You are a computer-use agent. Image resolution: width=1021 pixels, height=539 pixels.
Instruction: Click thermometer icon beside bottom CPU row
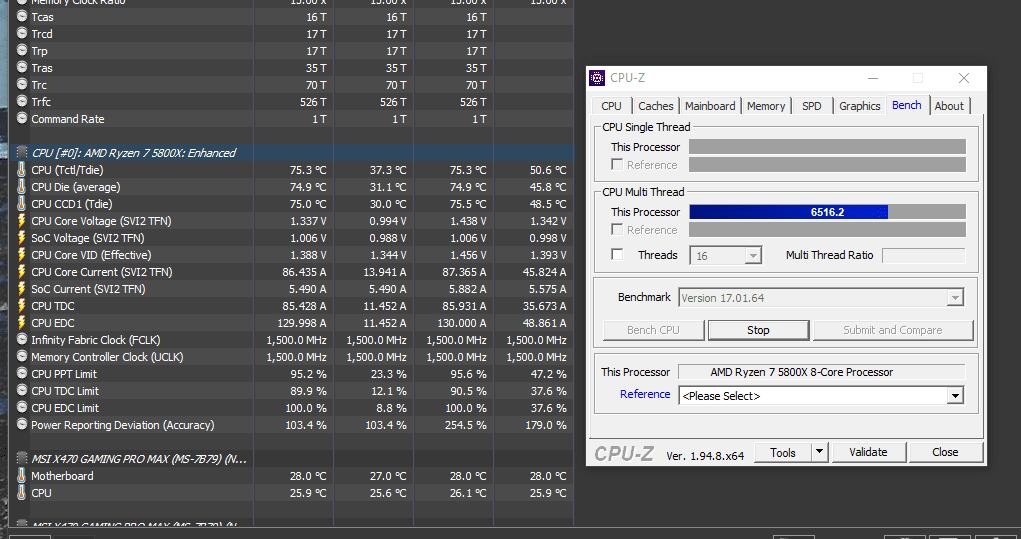click(x=21, y=493)
